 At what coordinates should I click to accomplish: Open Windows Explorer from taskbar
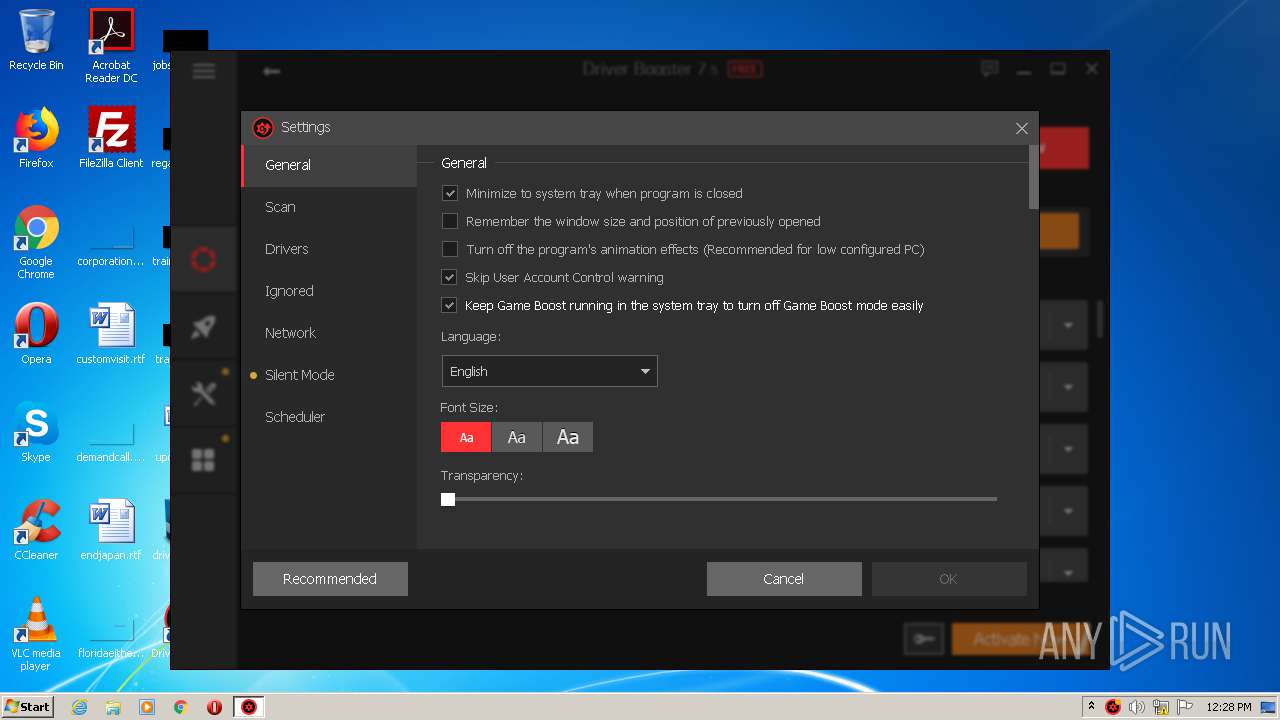pos(113,707)
